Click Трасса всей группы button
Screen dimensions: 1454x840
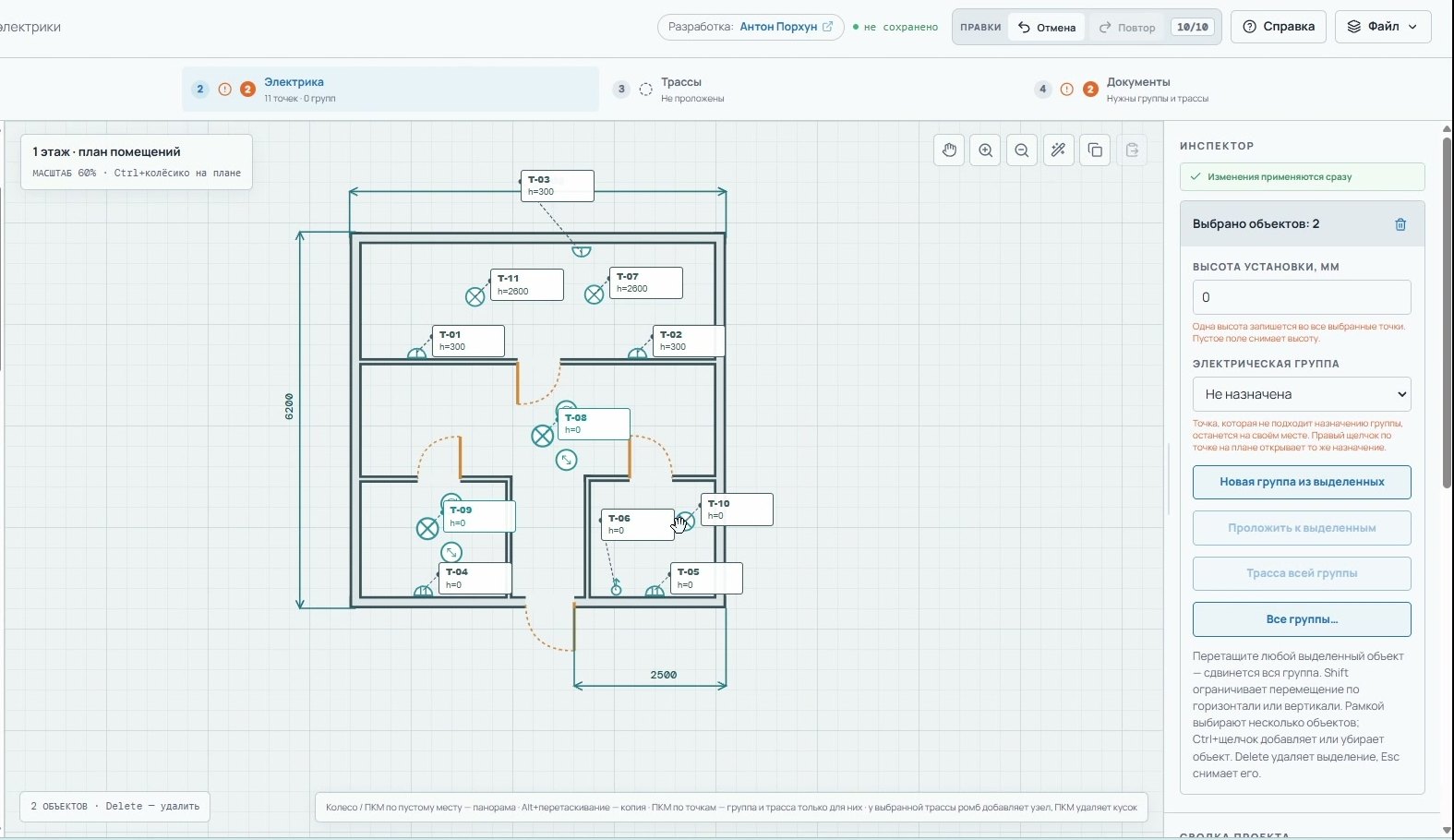tap(1302, 573)
